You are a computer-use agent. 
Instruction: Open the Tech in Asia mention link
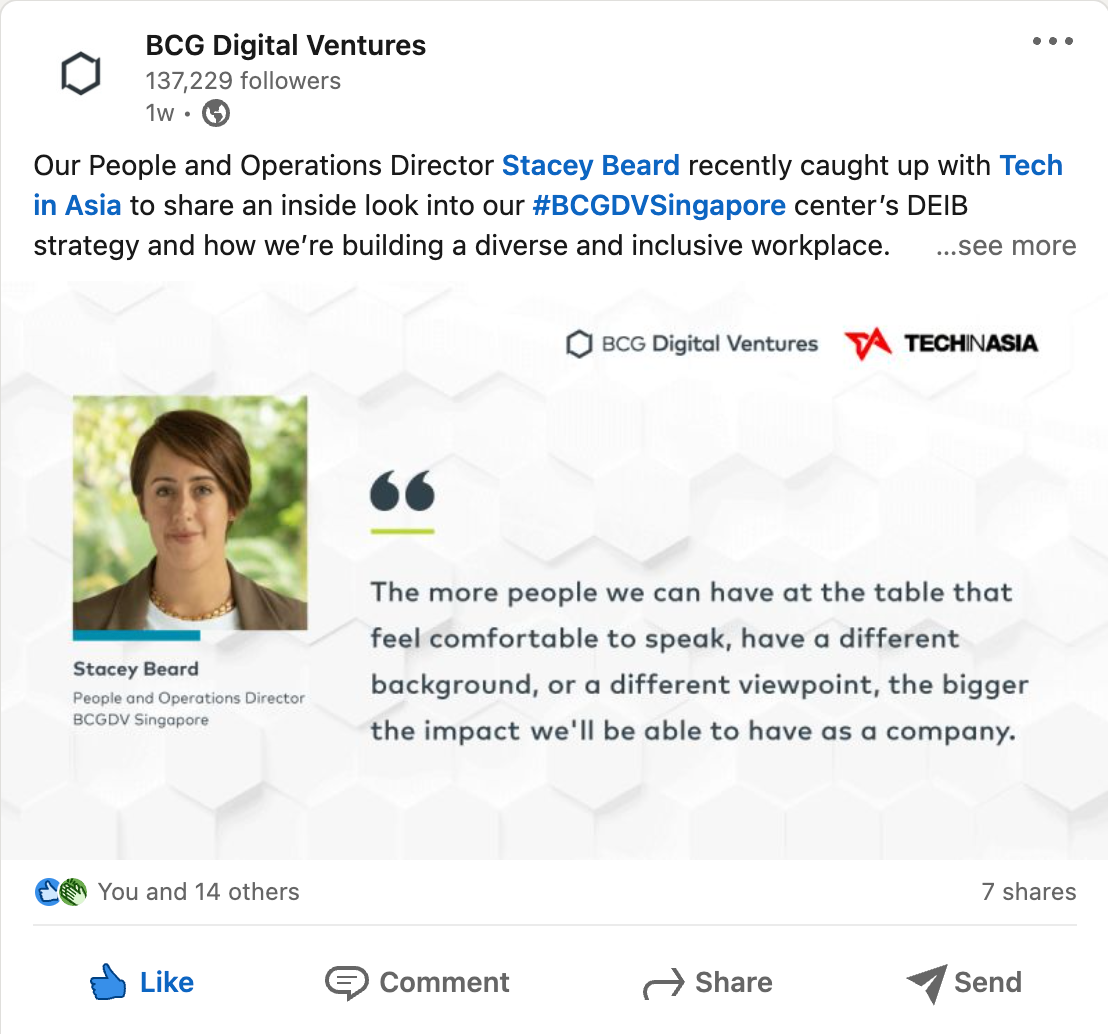pyautogui.click(x=548, y=185)
